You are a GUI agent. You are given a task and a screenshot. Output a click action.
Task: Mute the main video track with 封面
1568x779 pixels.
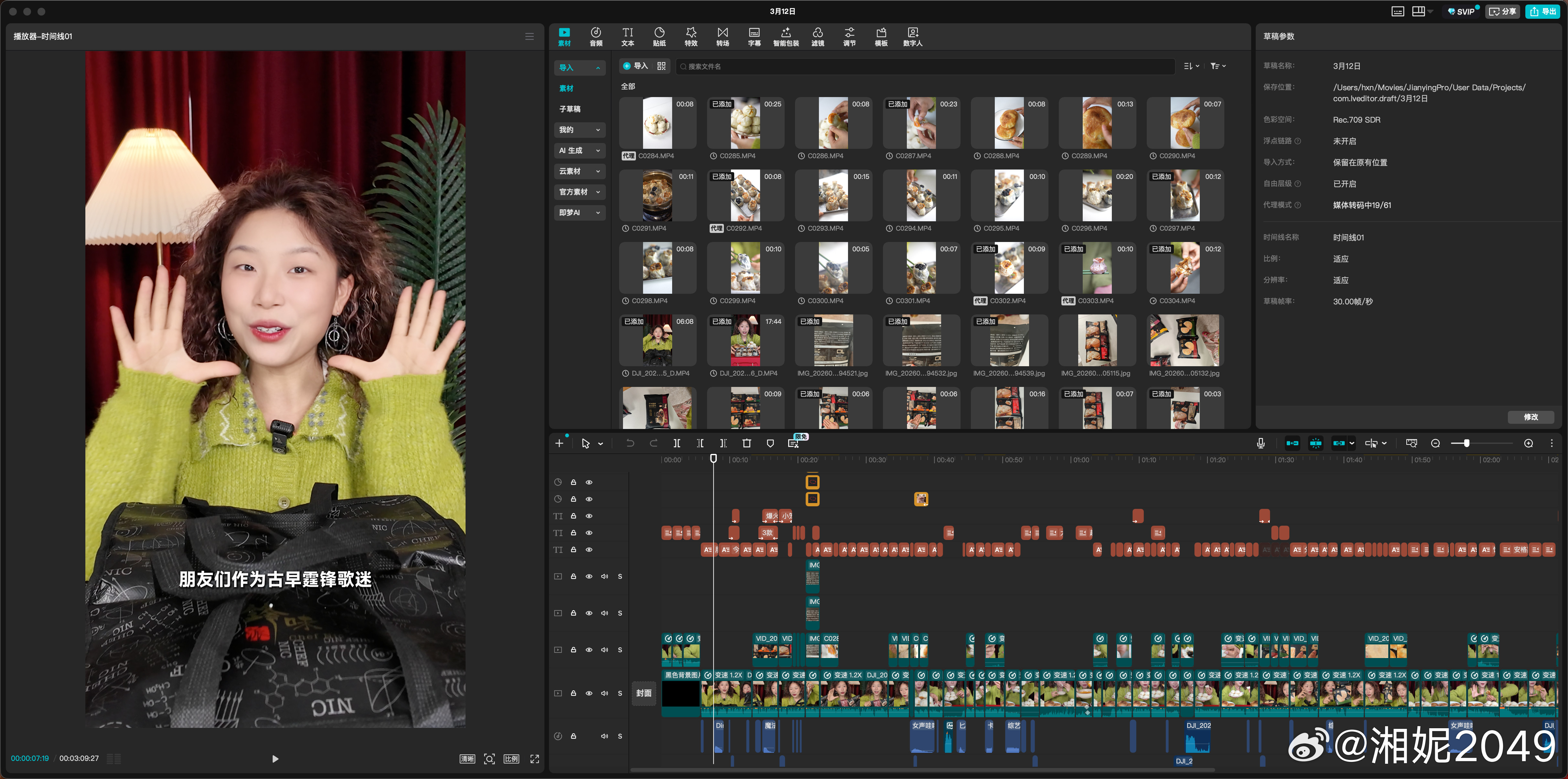(x=605, y=693)
